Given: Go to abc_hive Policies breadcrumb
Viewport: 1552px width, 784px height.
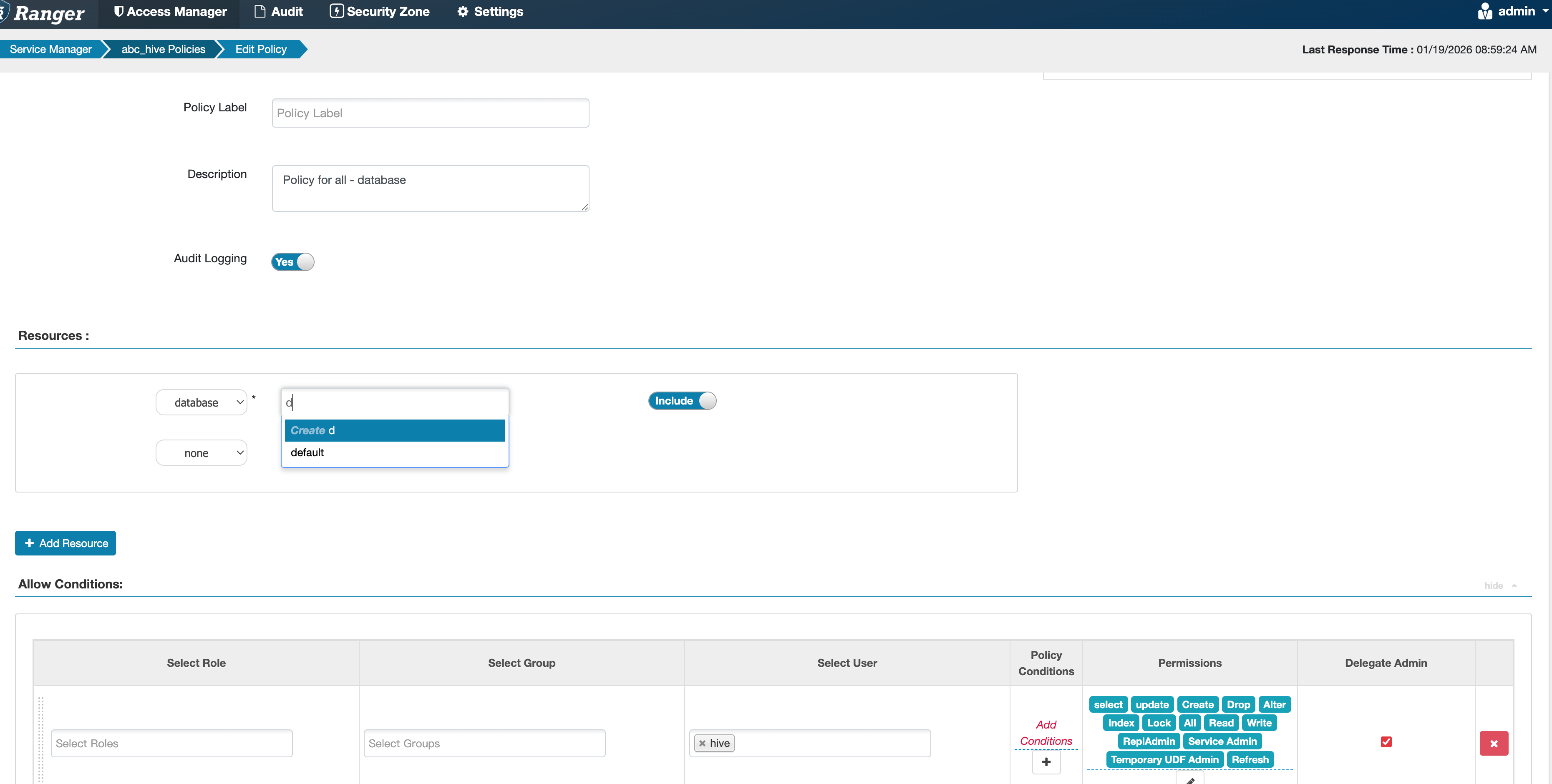Looking at the screenshot, I should [x=163, y=49].
